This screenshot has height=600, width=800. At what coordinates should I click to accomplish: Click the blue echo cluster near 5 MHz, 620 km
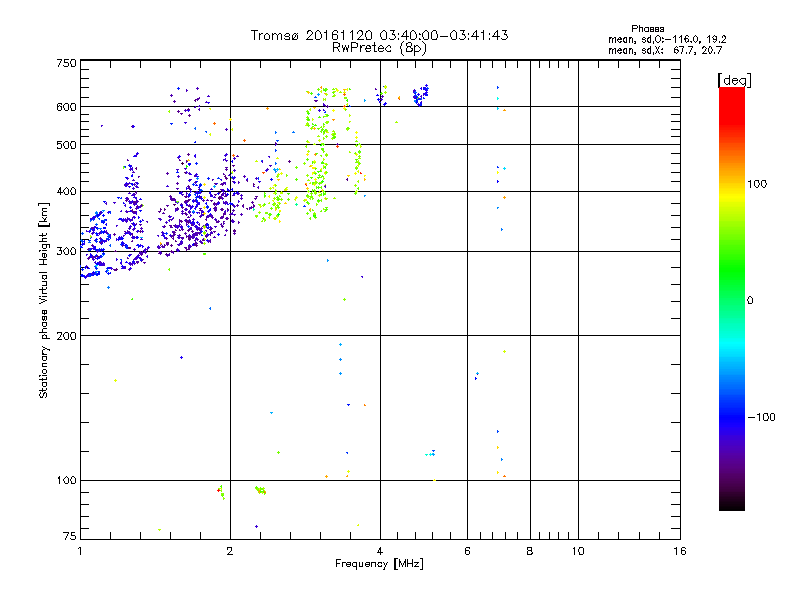421,95
